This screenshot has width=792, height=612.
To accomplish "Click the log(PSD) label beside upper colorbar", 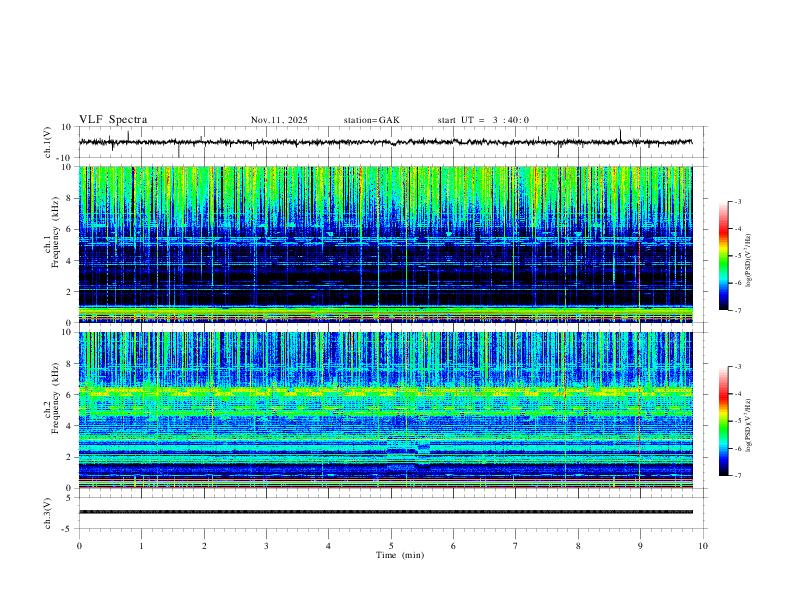I will click(x=749, y=260).
